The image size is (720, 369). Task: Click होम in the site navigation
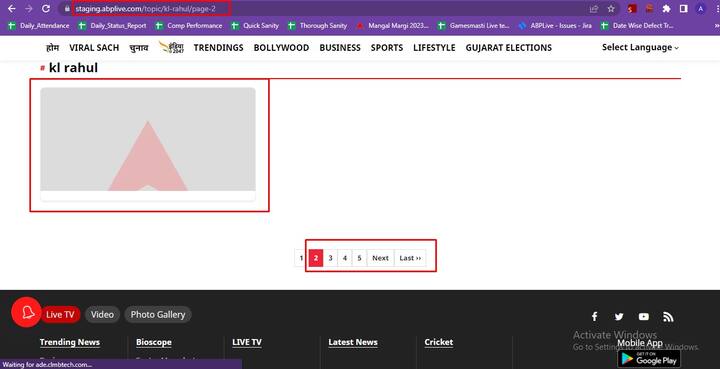[52, 48]
